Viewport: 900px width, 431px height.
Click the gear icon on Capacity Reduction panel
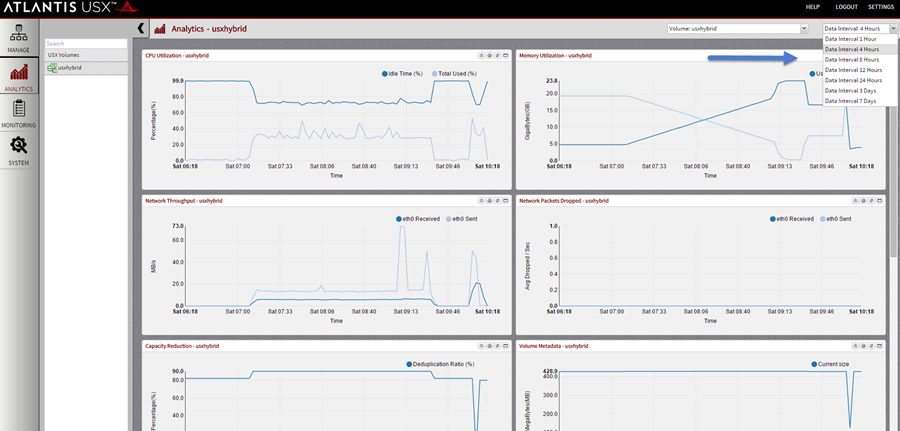point(489,346)
